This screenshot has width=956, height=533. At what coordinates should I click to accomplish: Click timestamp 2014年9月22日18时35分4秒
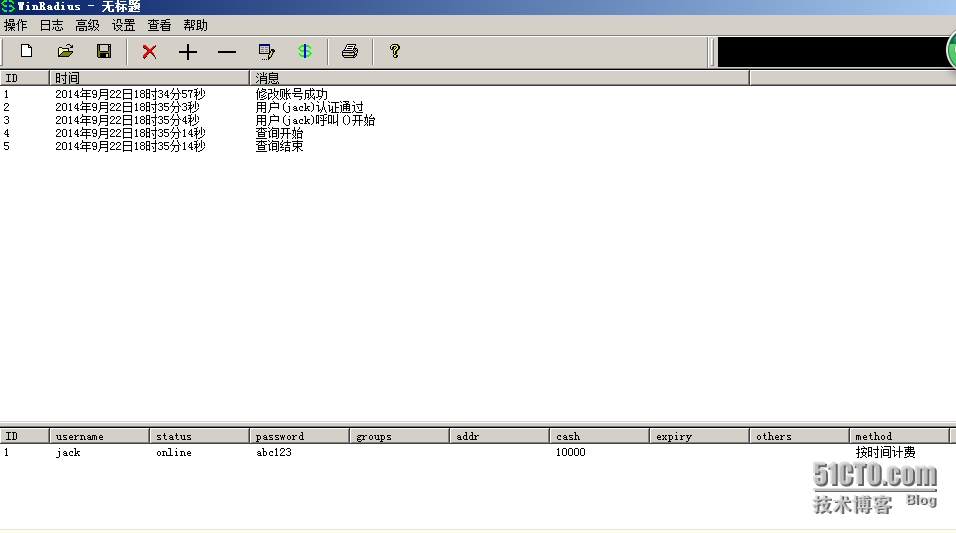(x=127, y=120)
